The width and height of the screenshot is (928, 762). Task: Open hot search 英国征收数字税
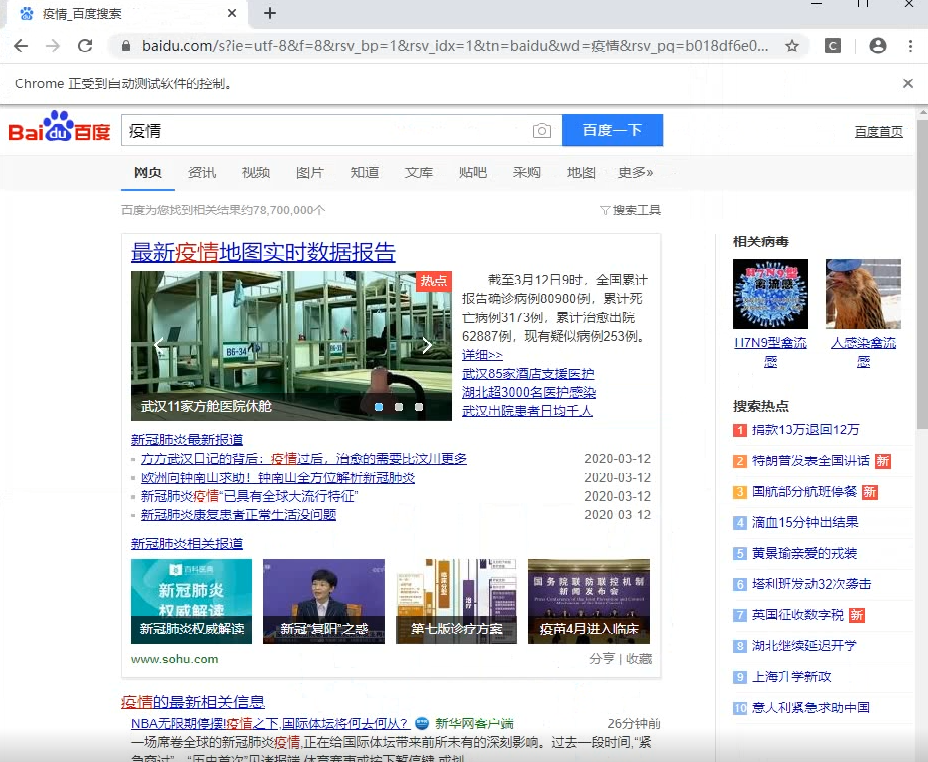click(798, 615)
